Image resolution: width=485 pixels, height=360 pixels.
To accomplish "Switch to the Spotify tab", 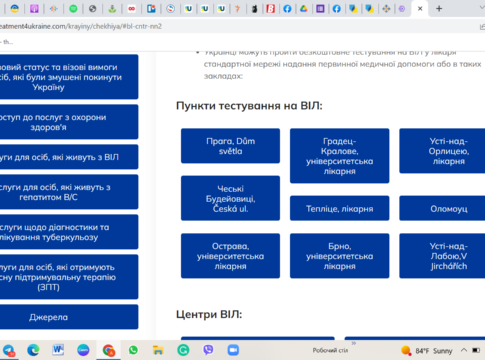I will [73, 9].
